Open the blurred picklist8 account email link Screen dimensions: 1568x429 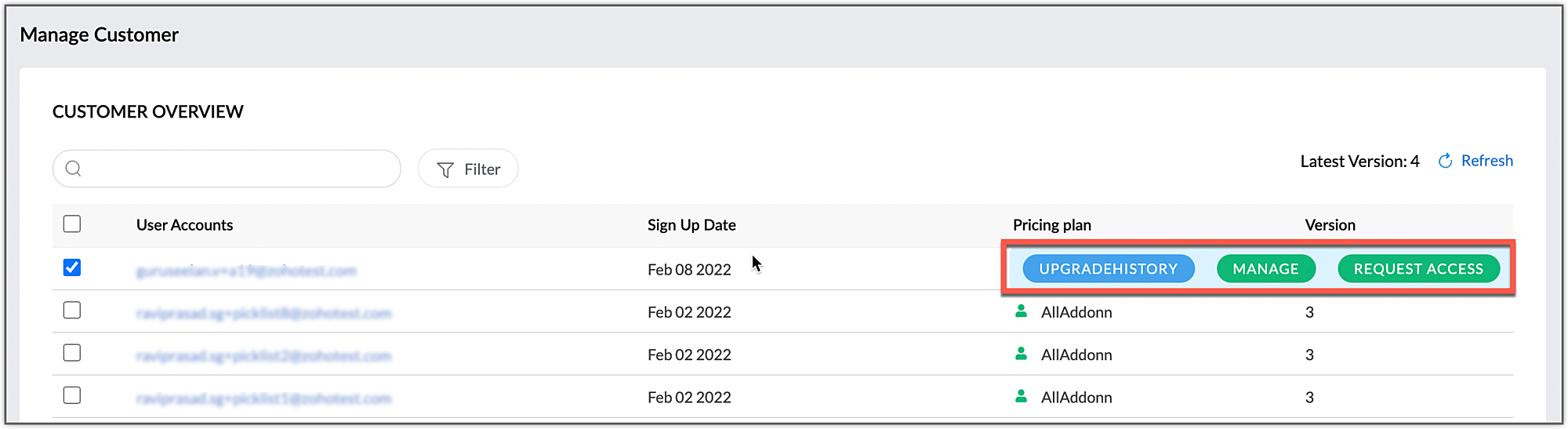pos(263,314)
